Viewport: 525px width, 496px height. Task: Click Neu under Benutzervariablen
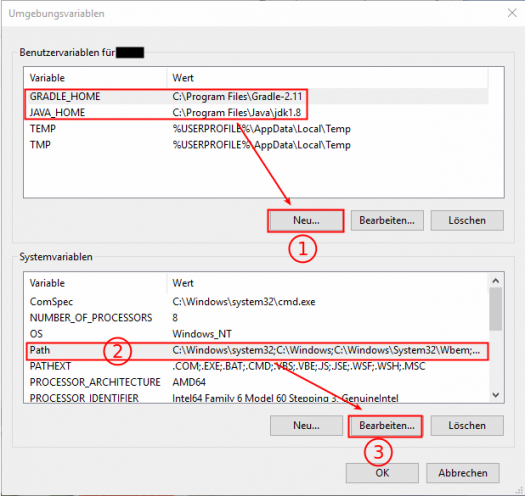click(x=306, y=220)
